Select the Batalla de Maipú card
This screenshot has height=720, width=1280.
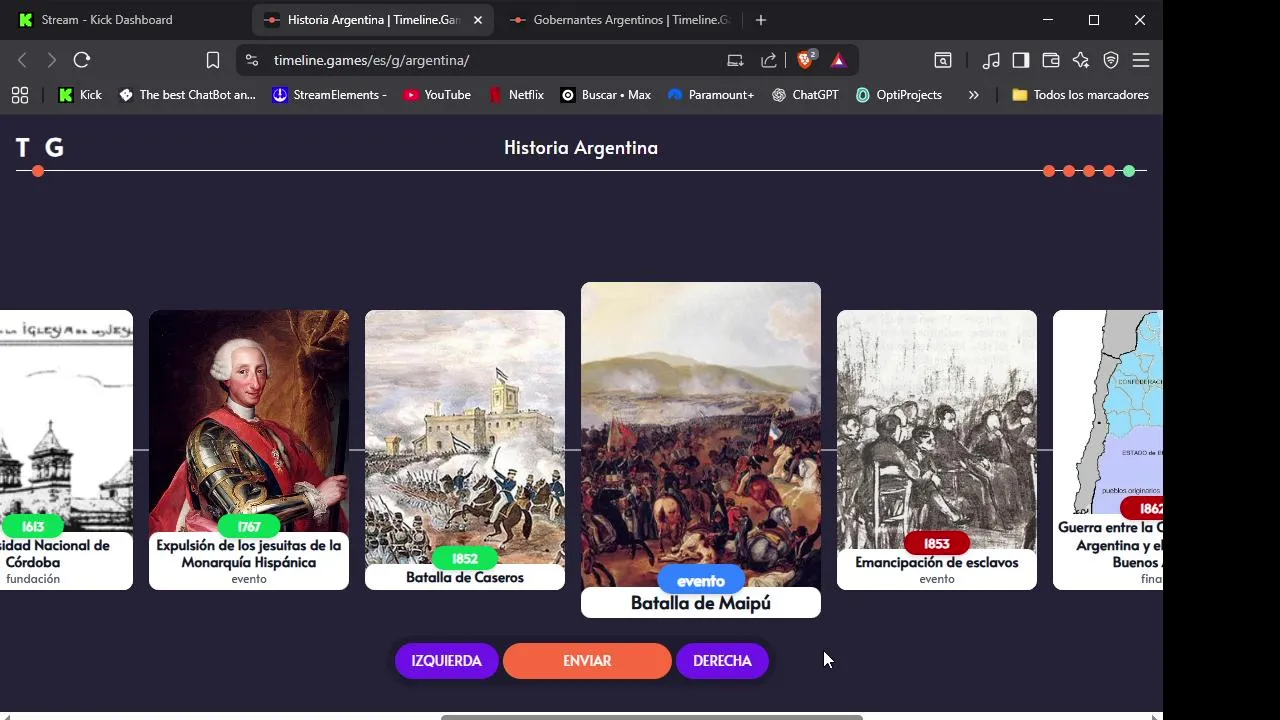701,450
